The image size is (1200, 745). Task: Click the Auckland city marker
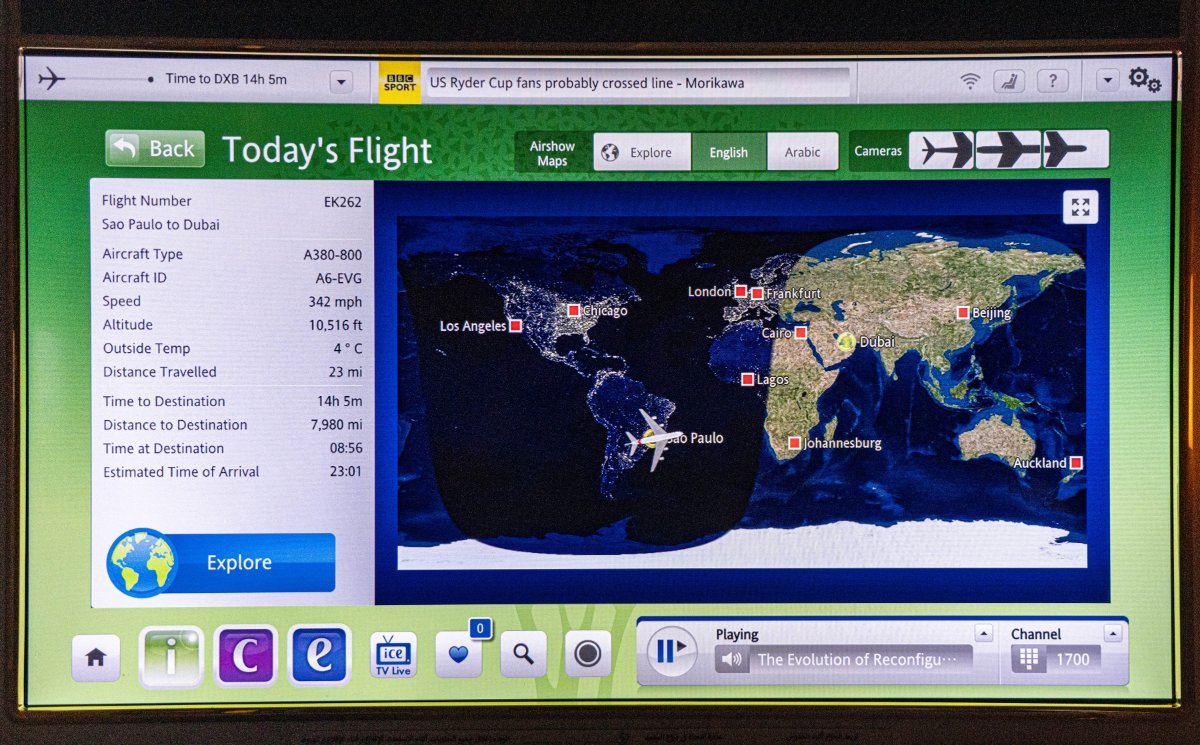pyautogui.click(x=1076, y=463)
